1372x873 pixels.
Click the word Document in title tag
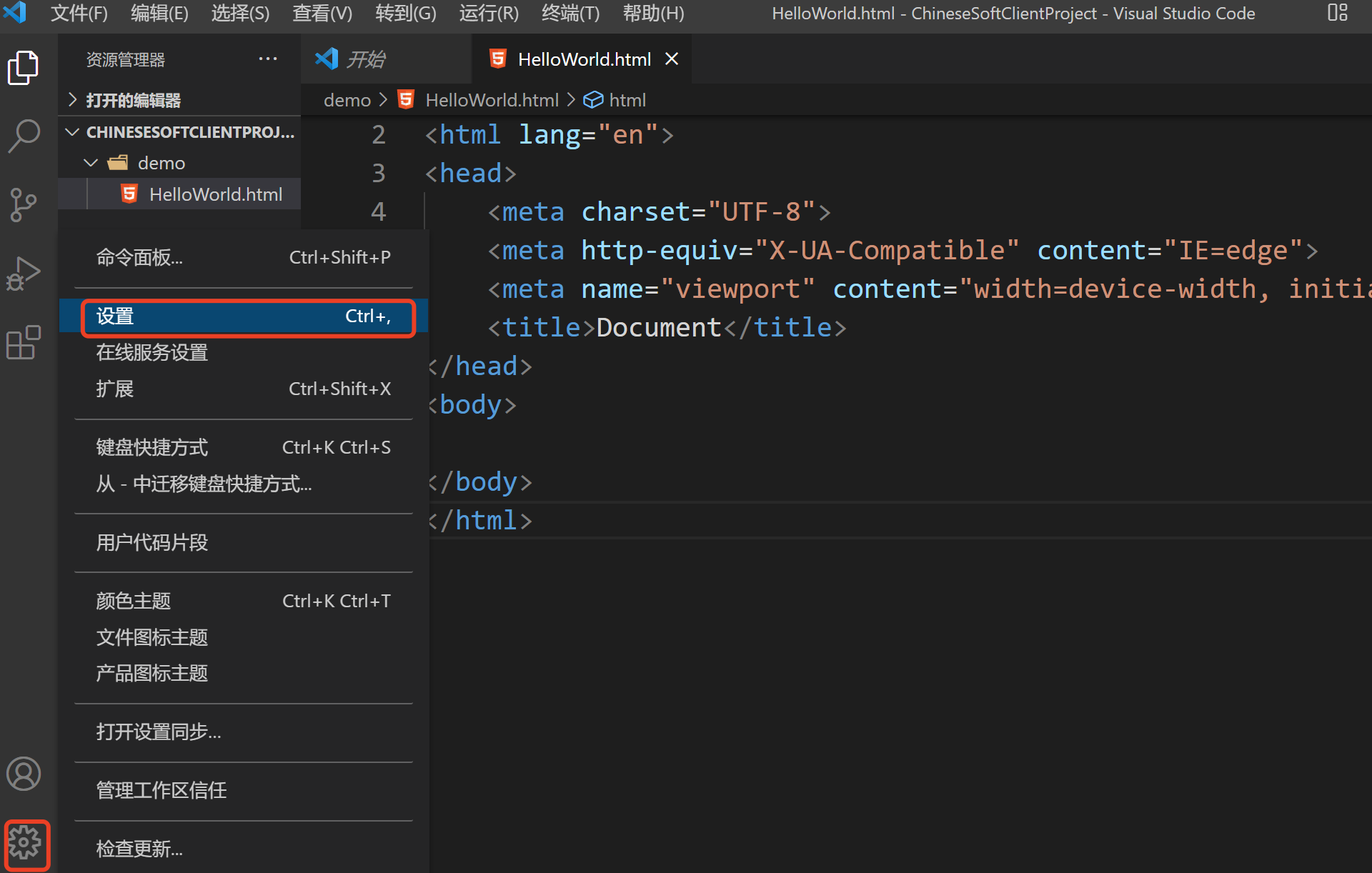pos(659,328)
